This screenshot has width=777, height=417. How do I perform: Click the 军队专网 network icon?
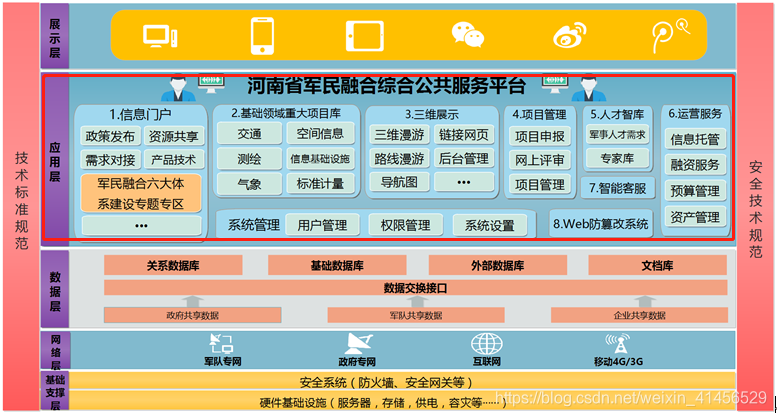pos(221,343)
